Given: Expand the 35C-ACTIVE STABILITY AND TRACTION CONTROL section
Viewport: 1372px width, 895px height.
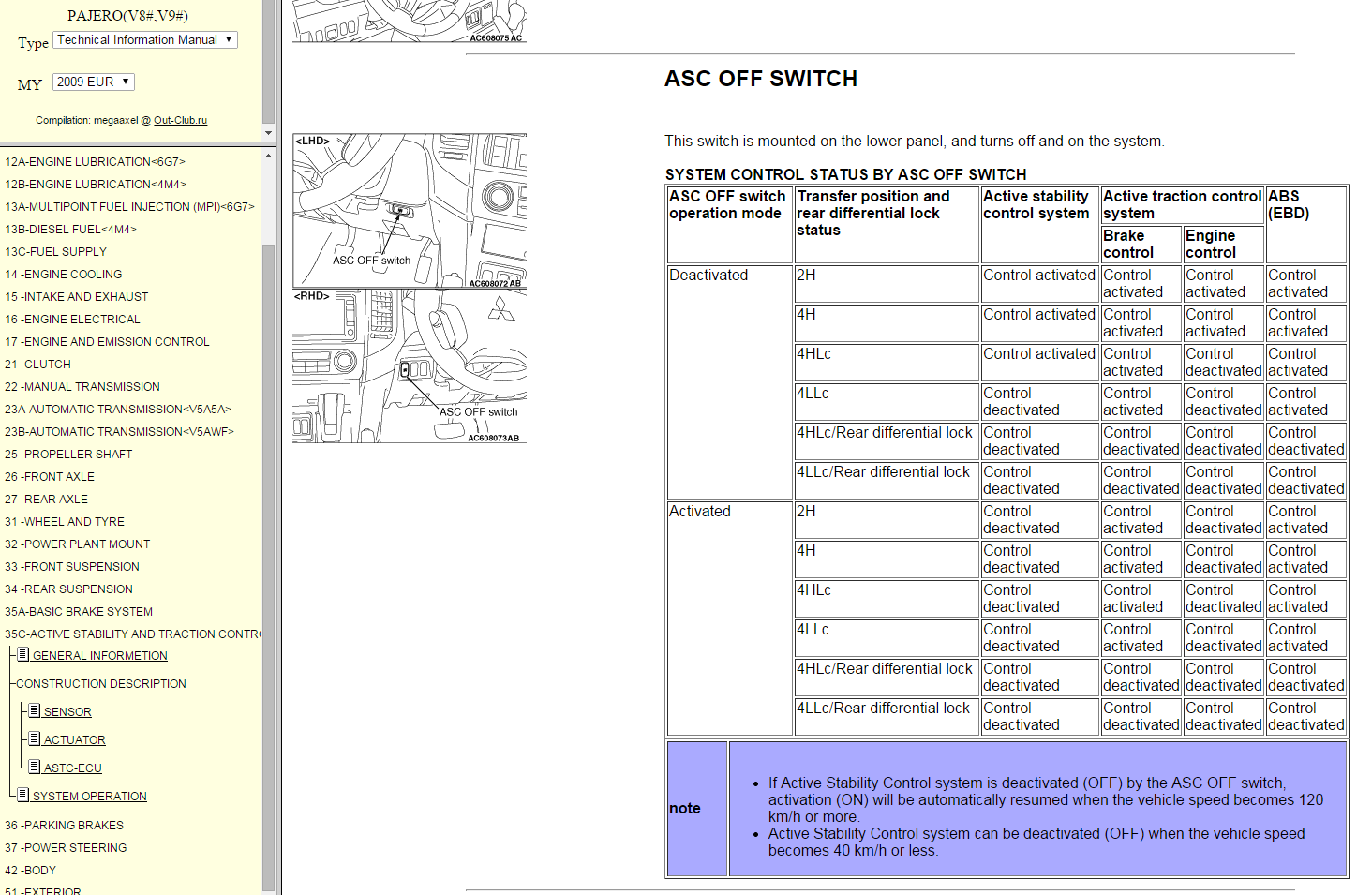Looking at the screenshot, I should coord(131,634).
